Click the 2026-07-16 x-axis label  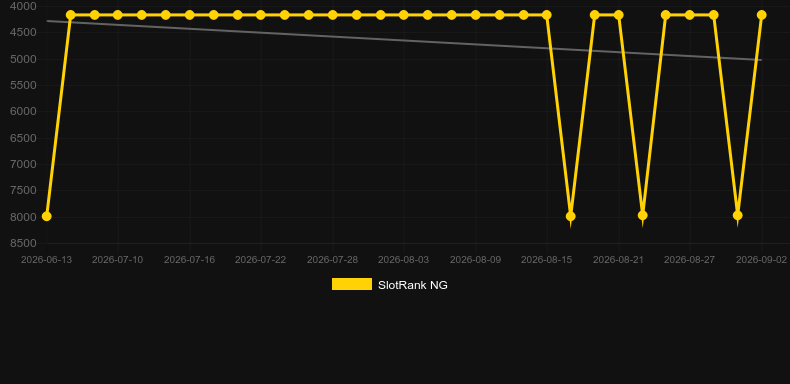189,260
